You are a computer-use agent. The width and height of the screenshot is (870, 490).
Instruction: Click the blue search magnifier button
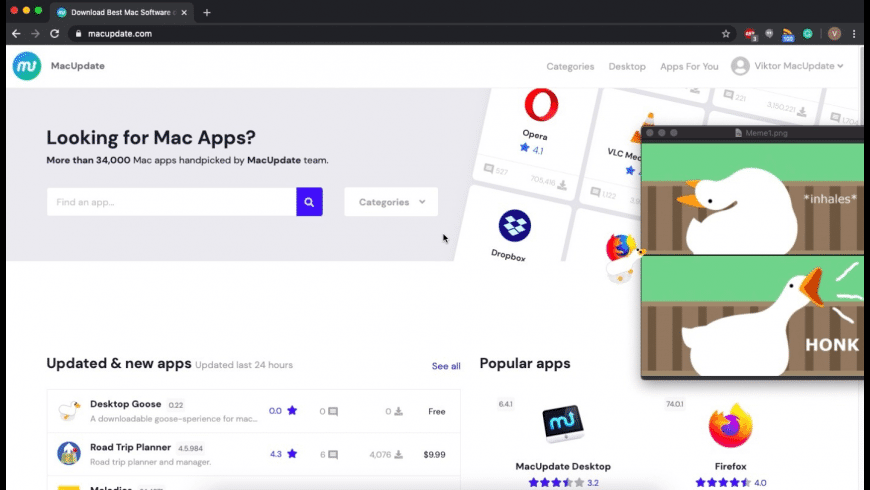coord(309,202)
